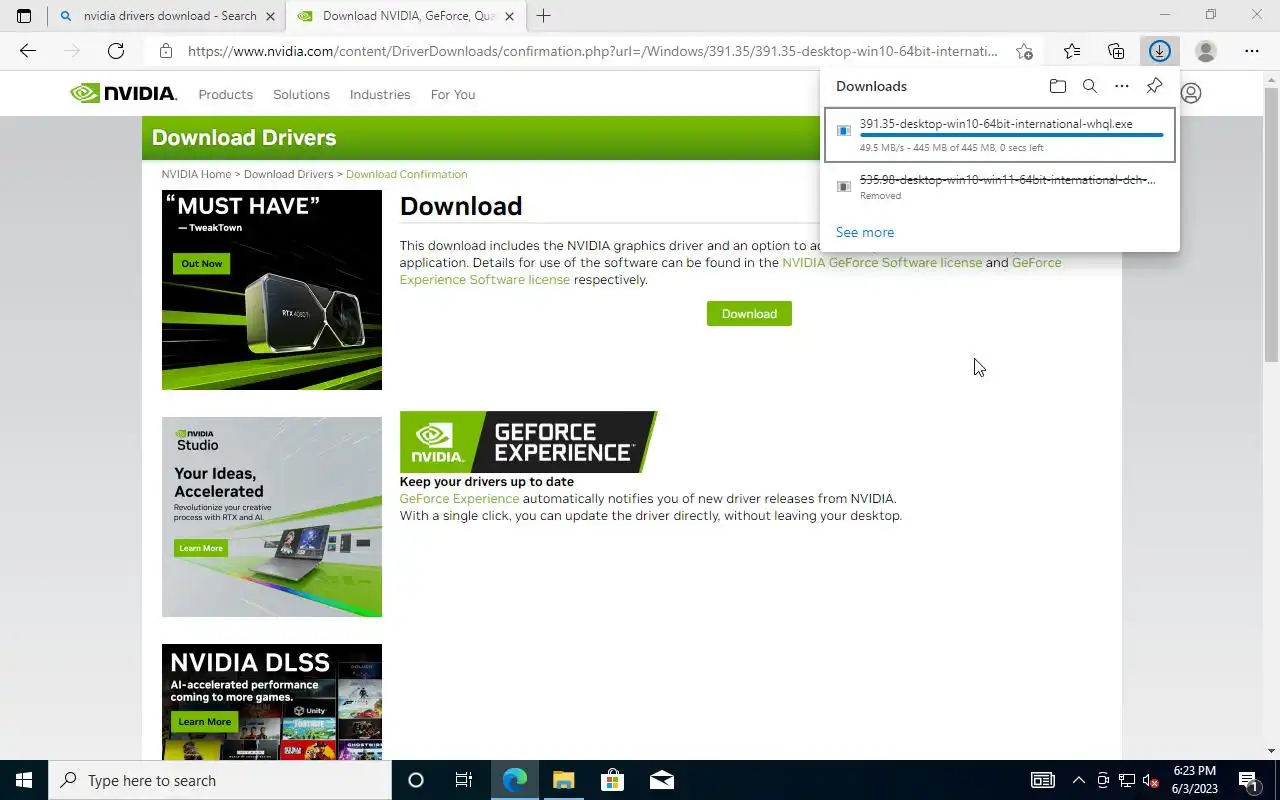Image resolution: width=1280 pixels, height=800 pixels.
Task: Open Cortana from the taskbar
Action: (416, 780)
